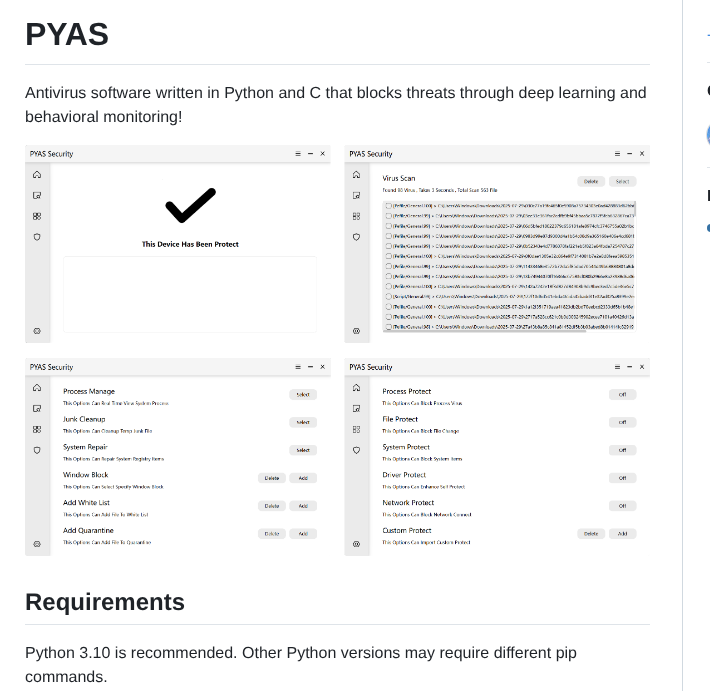
Task: Click the home icon in the Virus Scan window sidebar
Action: coord(356,174)
